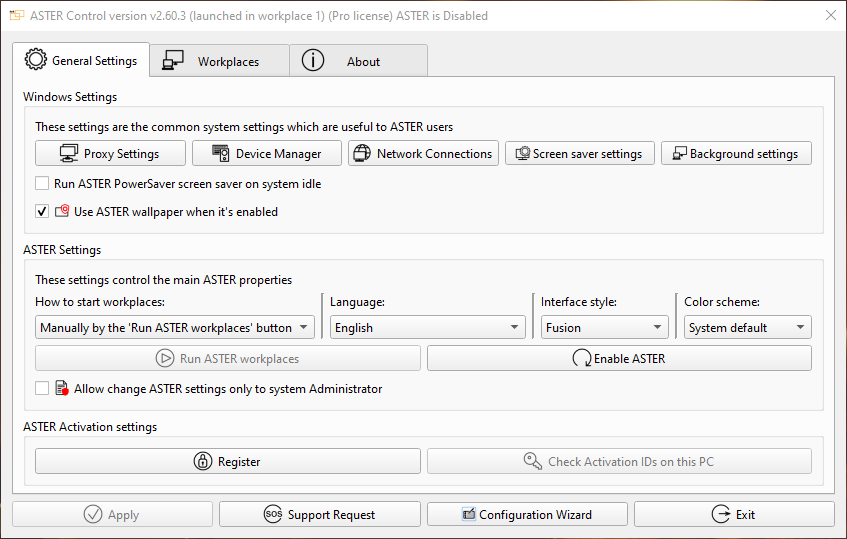
Task: Launch Device Manager
Action: point(267,153)
